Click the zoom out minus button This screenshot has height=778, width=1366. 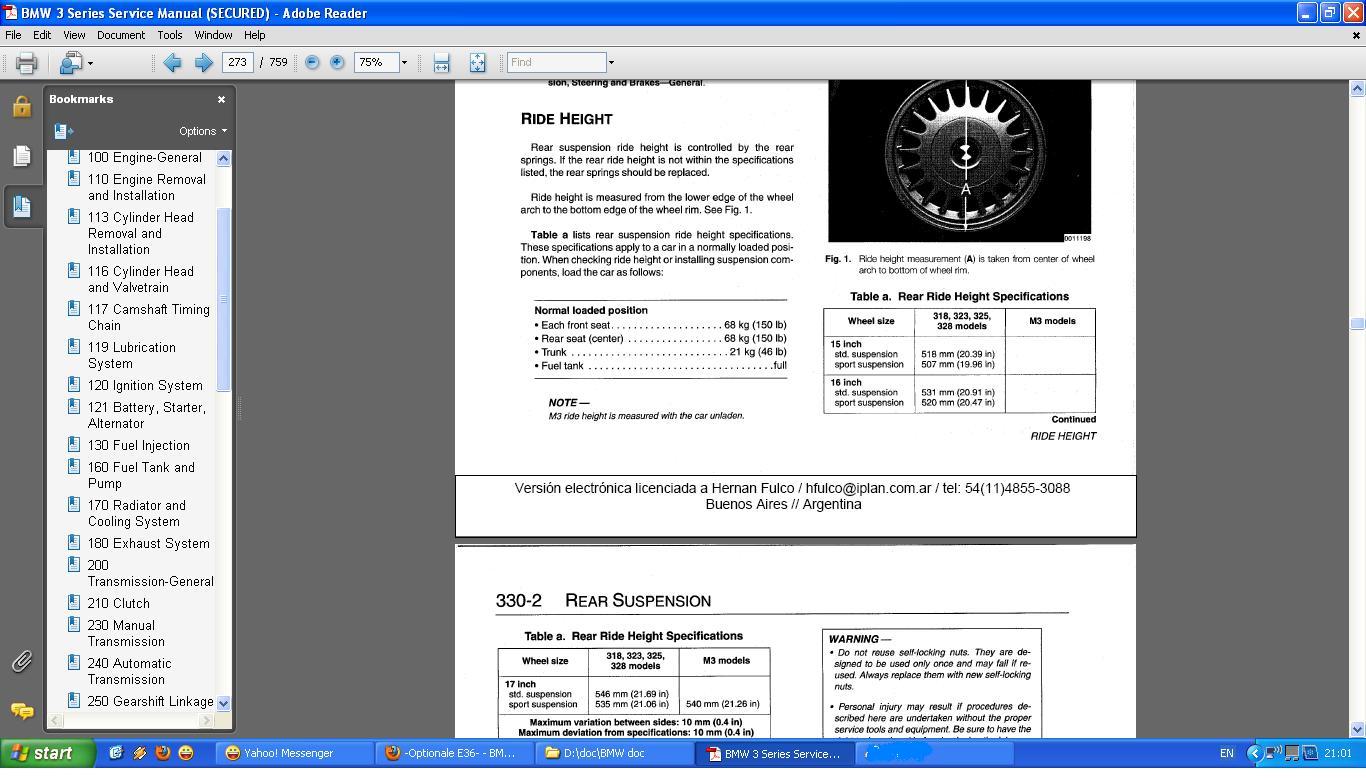312,62
